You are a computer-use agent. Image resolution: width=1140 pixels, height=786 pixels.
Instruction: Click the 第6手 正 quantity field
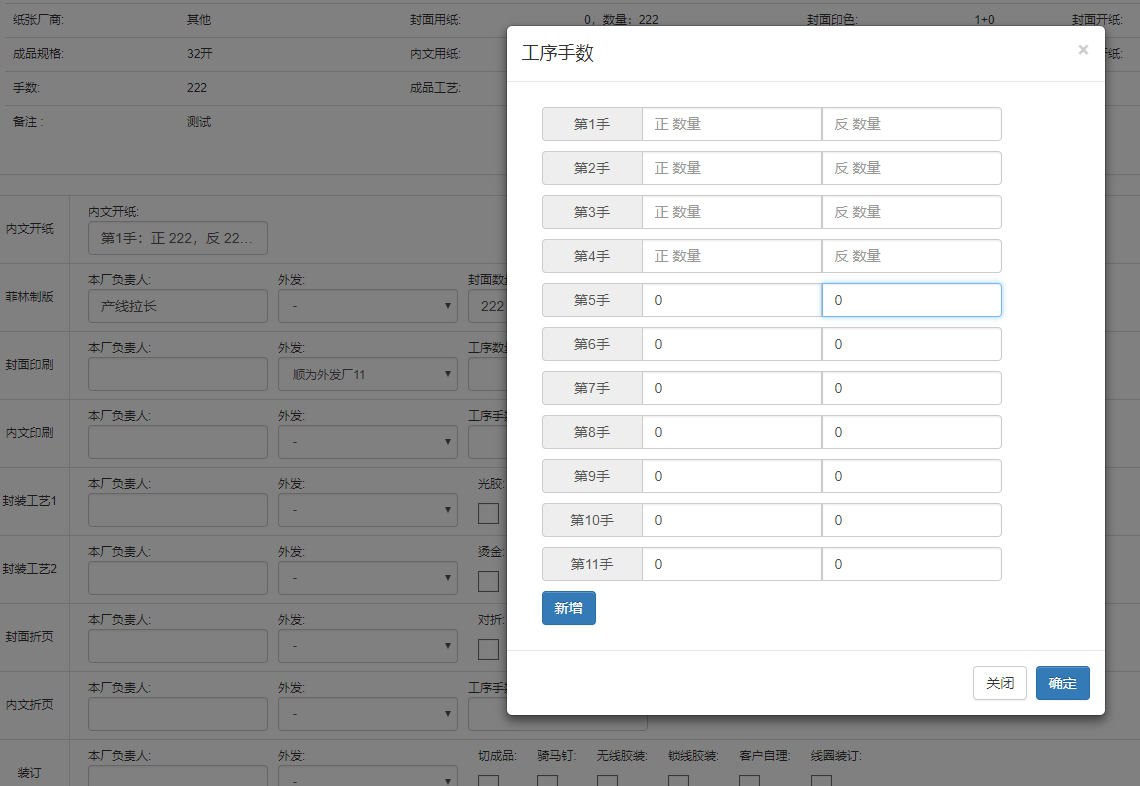pos(732,344)
